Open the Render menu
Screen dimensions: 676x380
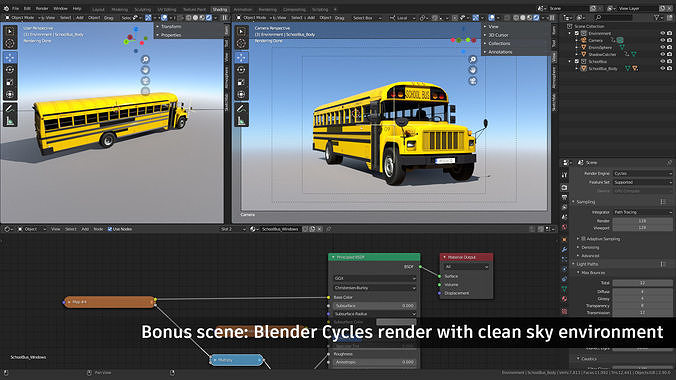[42, 8]
